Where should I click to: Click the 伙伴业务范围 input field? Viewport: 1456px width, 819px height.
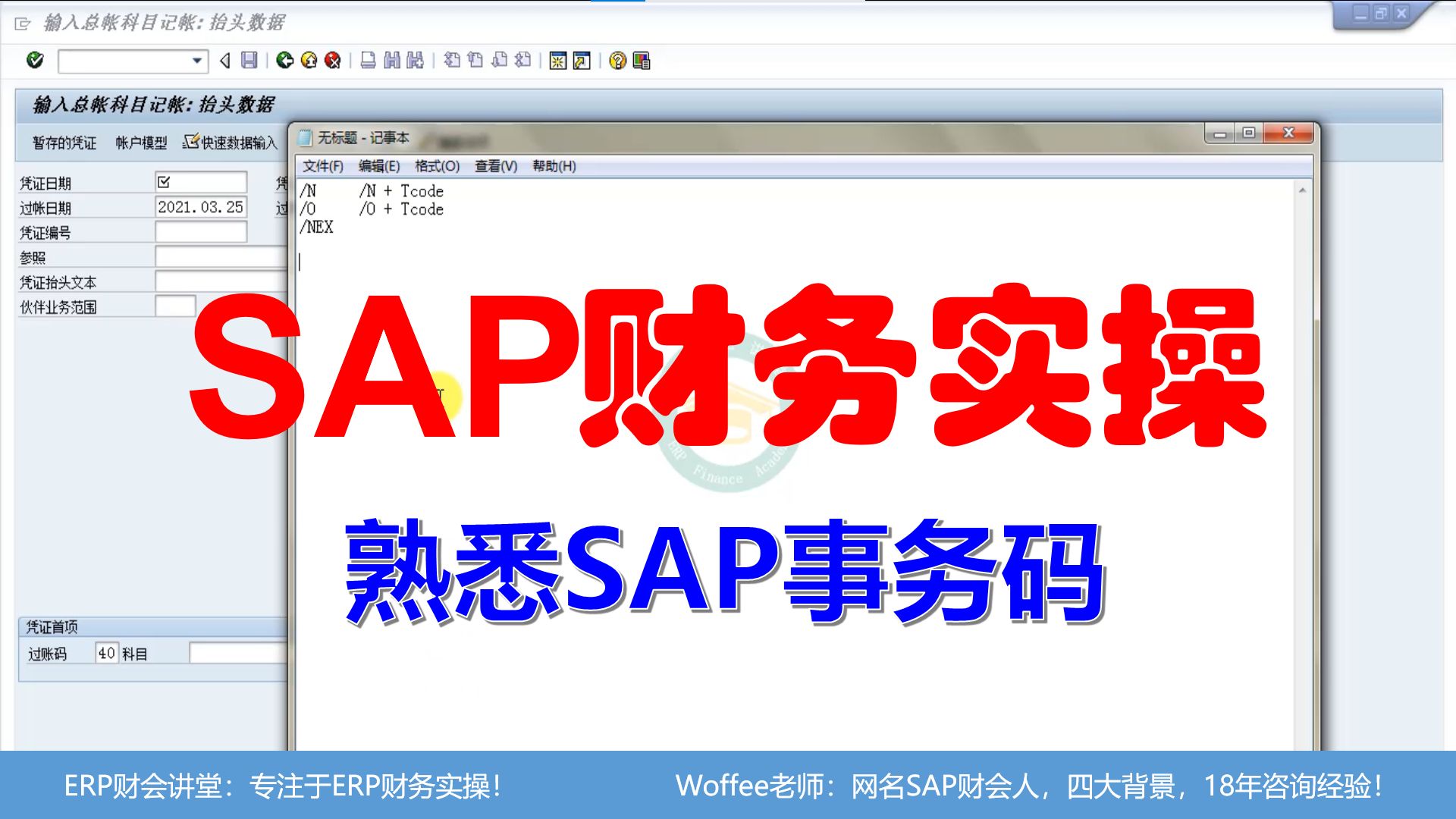[175, 306]
